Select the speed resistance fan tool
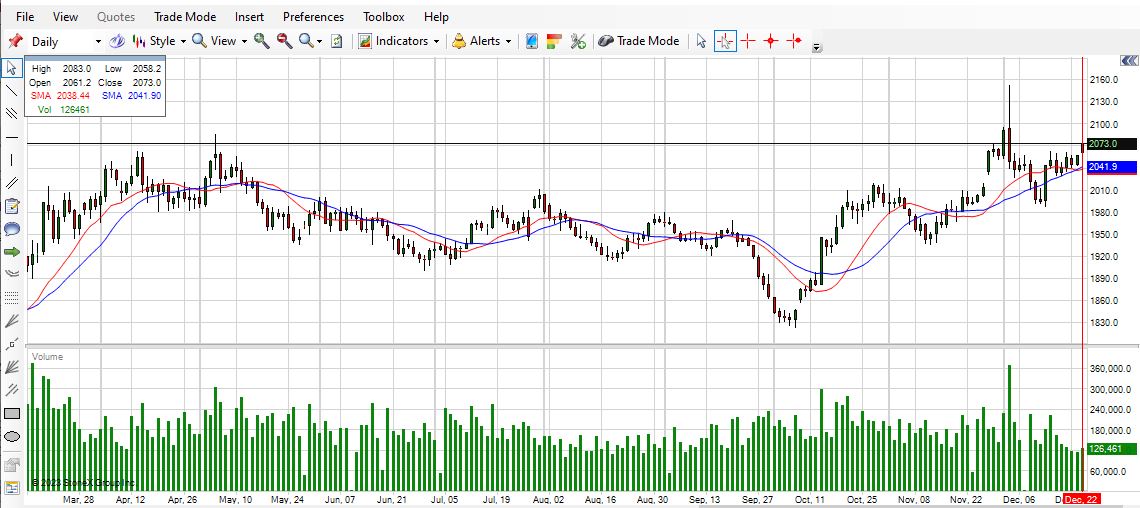 pyautogui.click(x=12, y=367)
